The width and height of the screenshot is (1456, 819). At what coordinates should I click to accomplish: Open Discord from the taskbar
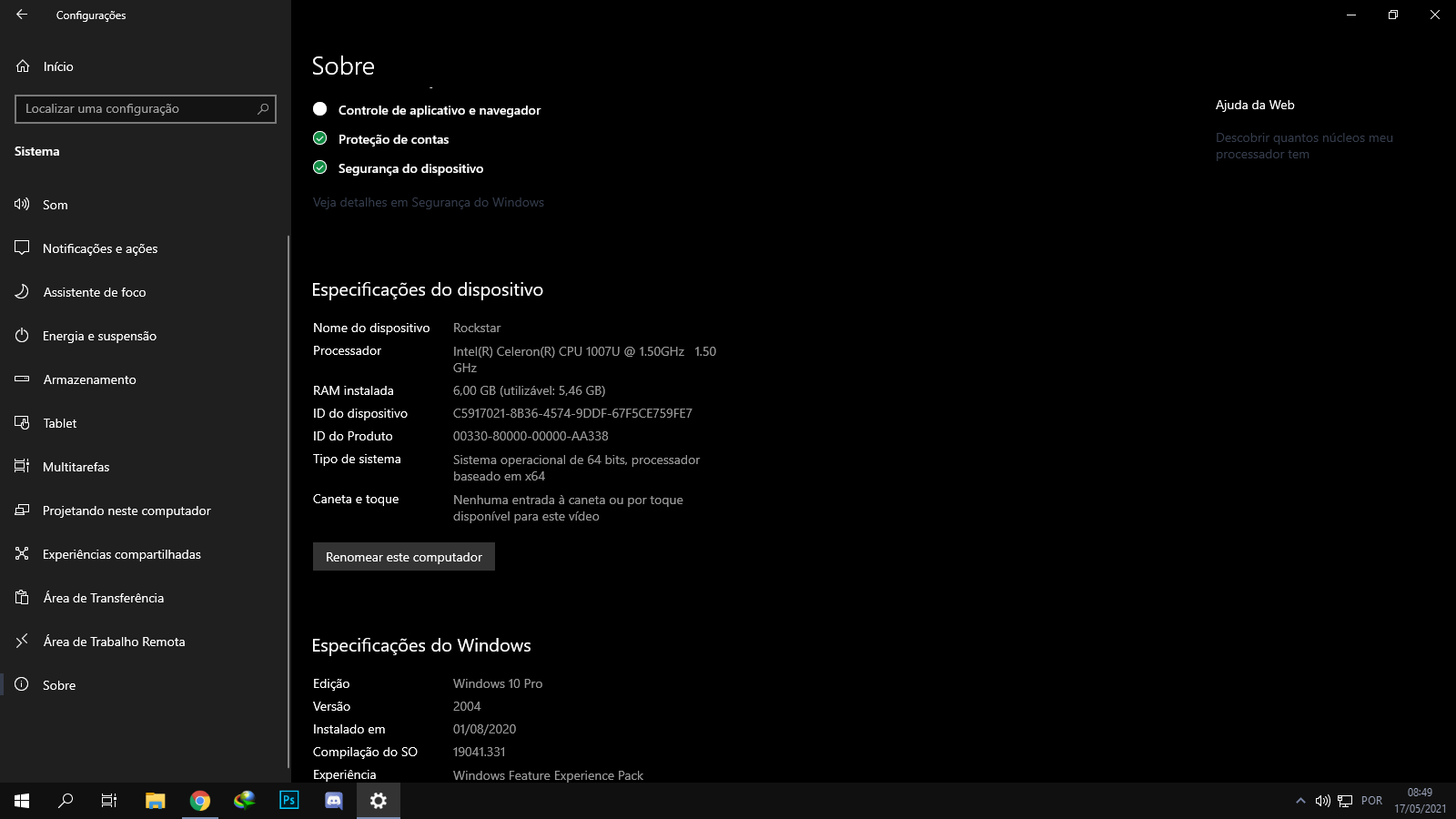(x=334, y=801)
